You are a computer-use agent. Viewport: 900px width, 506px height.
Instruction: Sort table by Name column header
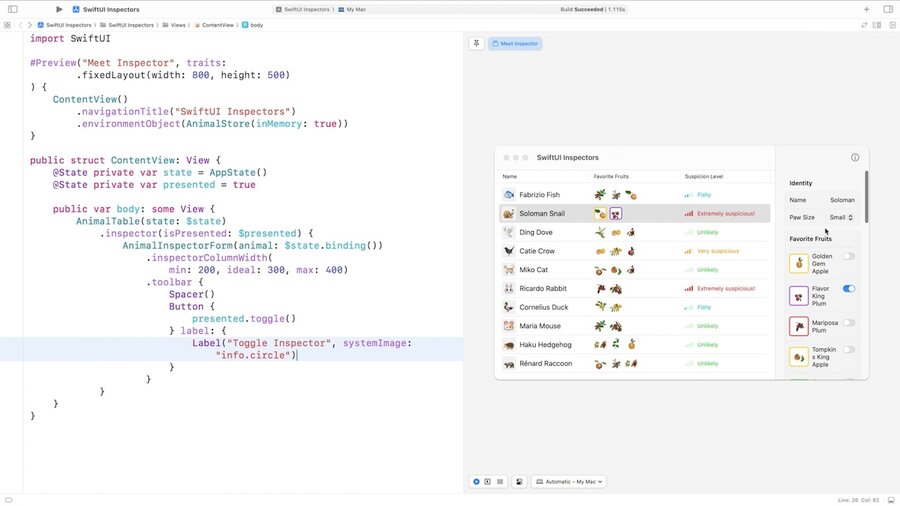coord(510,177)
